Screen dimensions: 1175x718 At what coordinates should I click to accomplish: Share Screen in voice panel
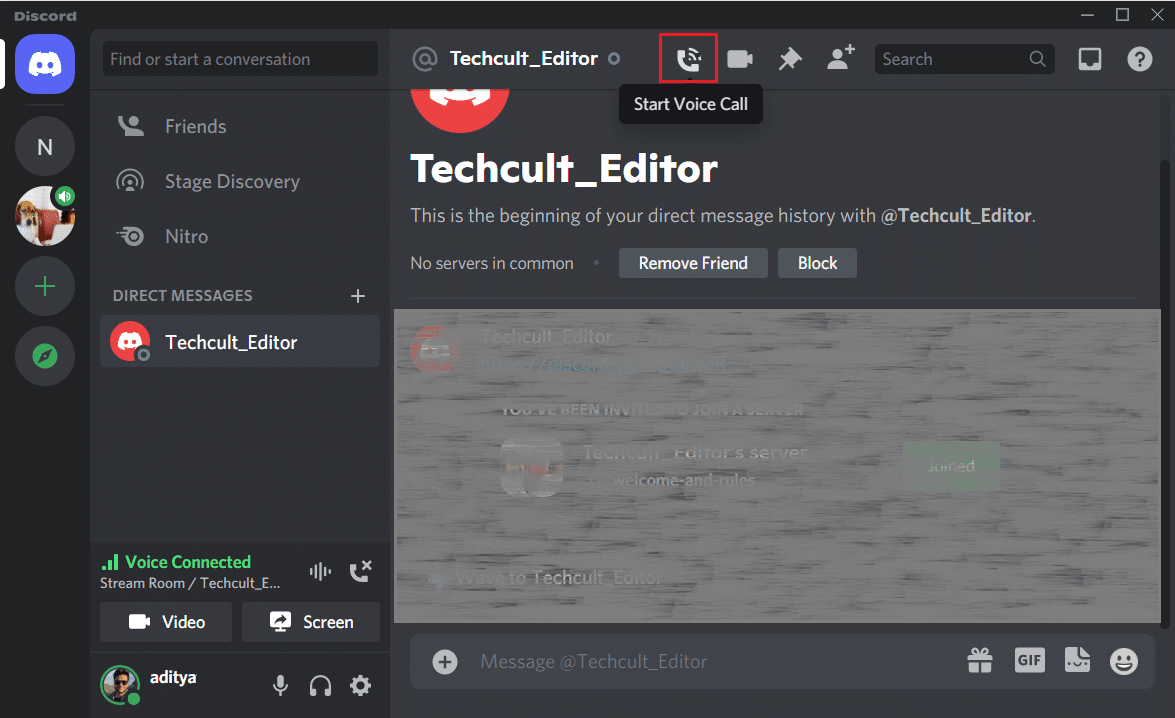coord(311,622)
